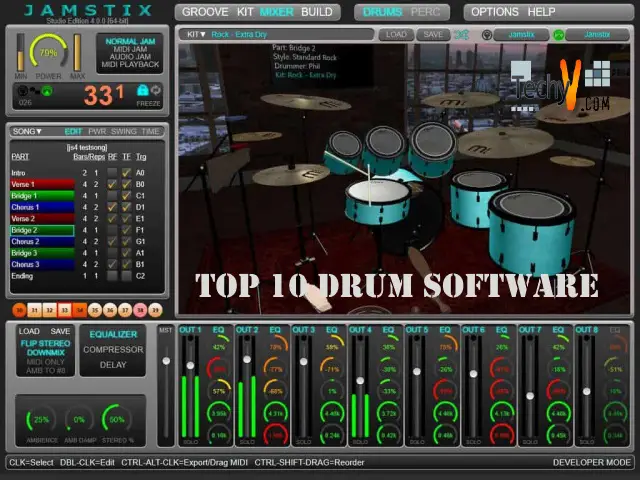Toggle TF checkbox for Chorus 1
The height and width of the screenshot is (480, 640).
tap(127, 207)
